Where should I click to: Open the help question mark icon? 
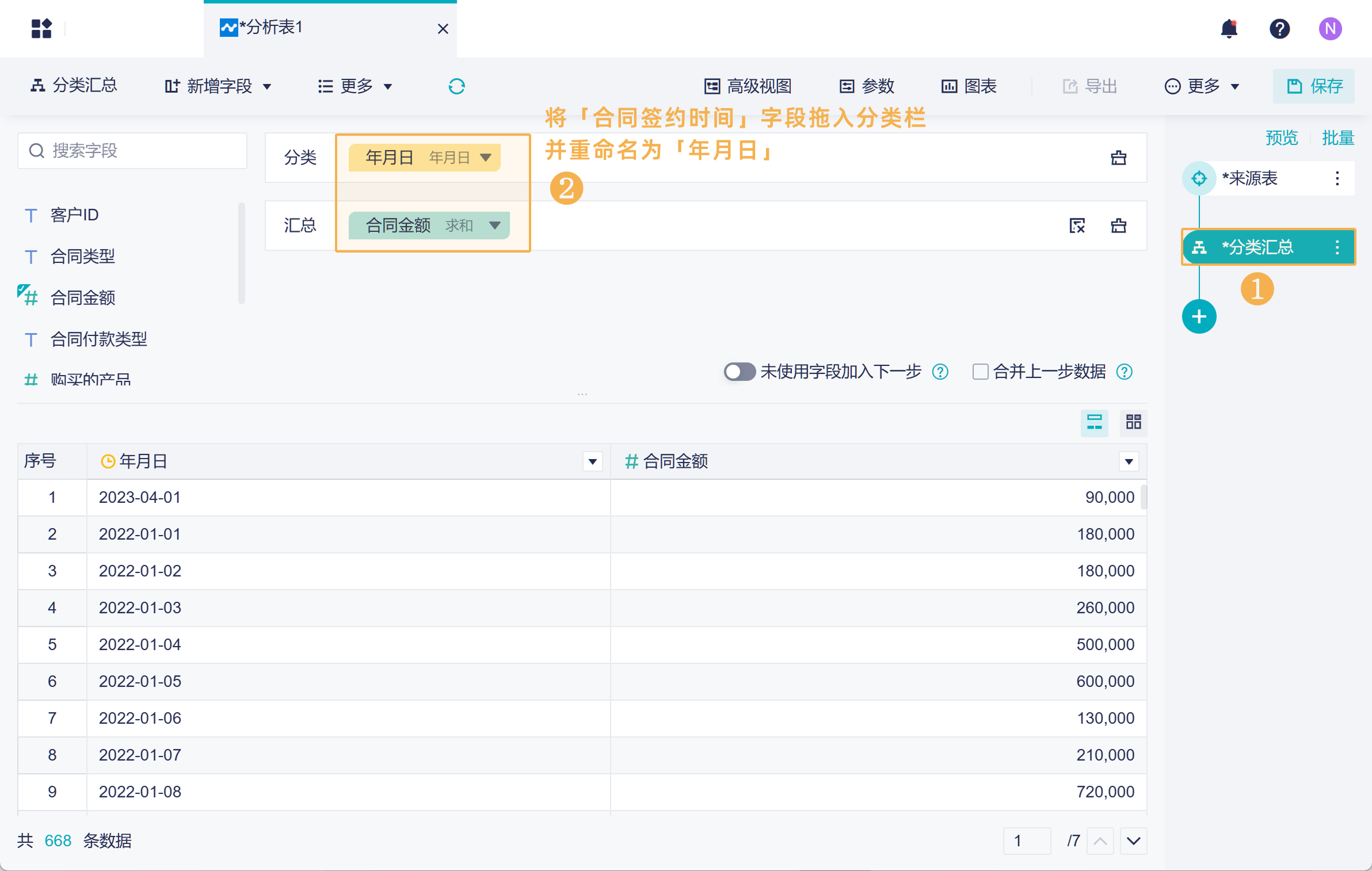pos(1279,28)
